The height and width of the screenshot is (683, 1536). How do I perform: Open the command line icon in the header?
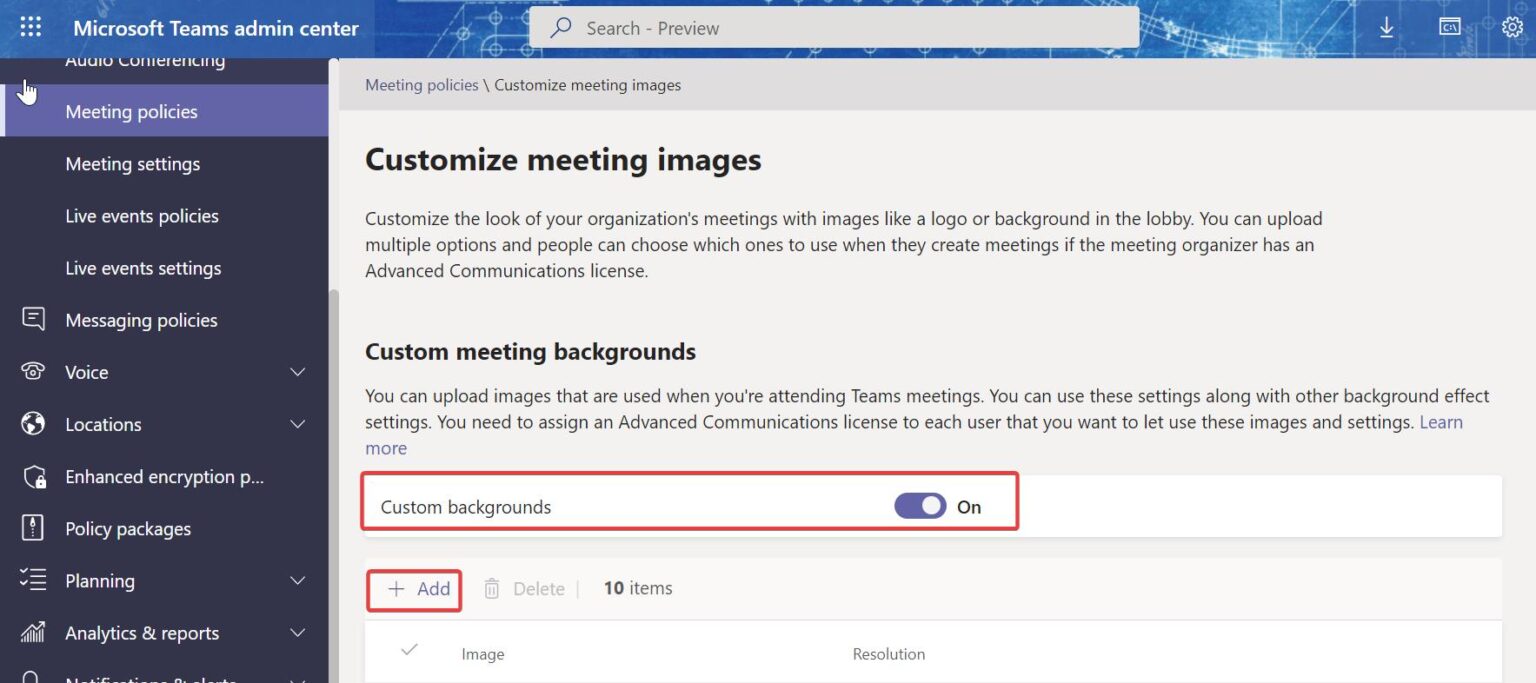1449,27
